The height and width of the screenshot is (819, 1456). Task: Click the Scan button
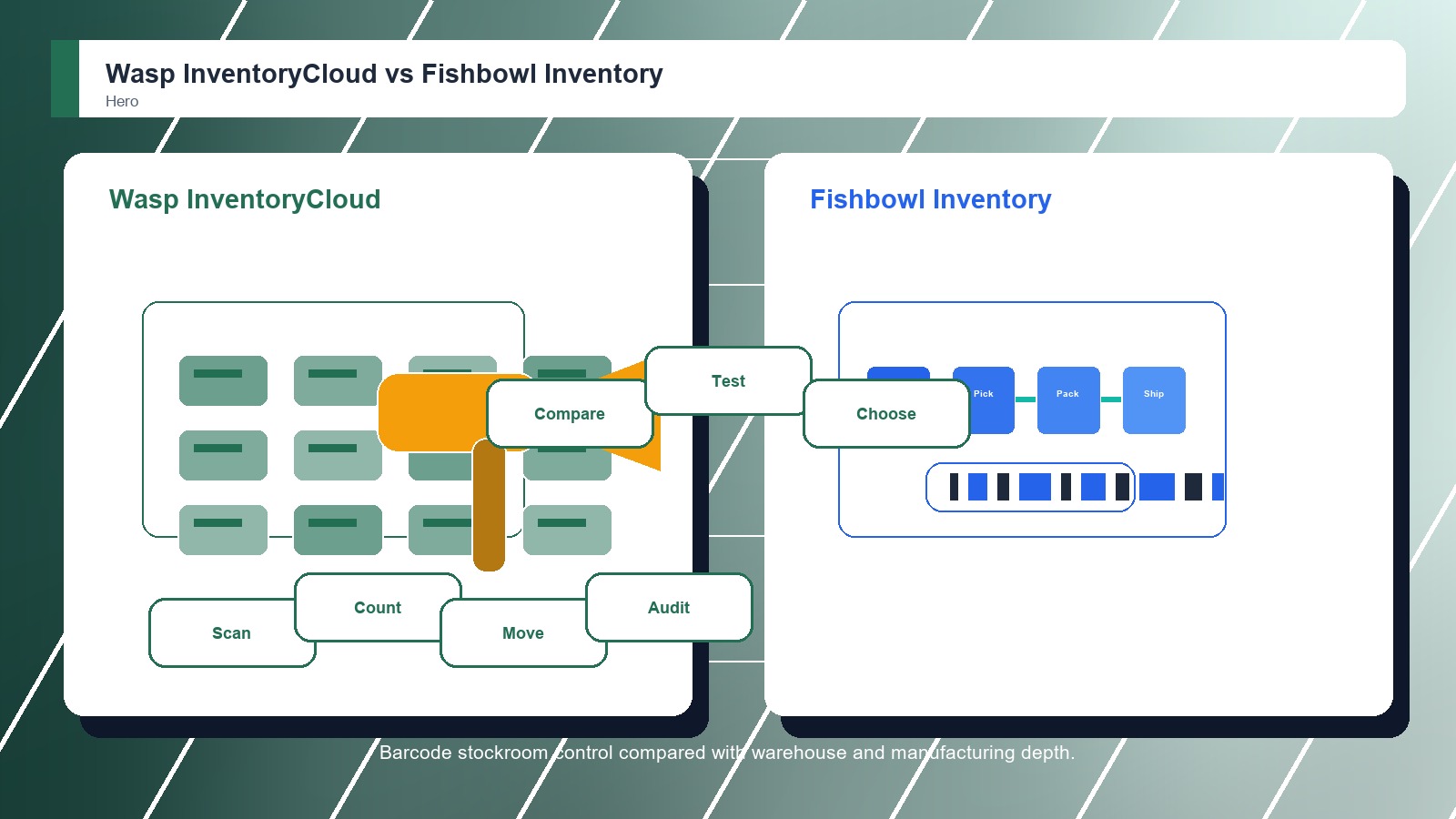pos(232,632)
